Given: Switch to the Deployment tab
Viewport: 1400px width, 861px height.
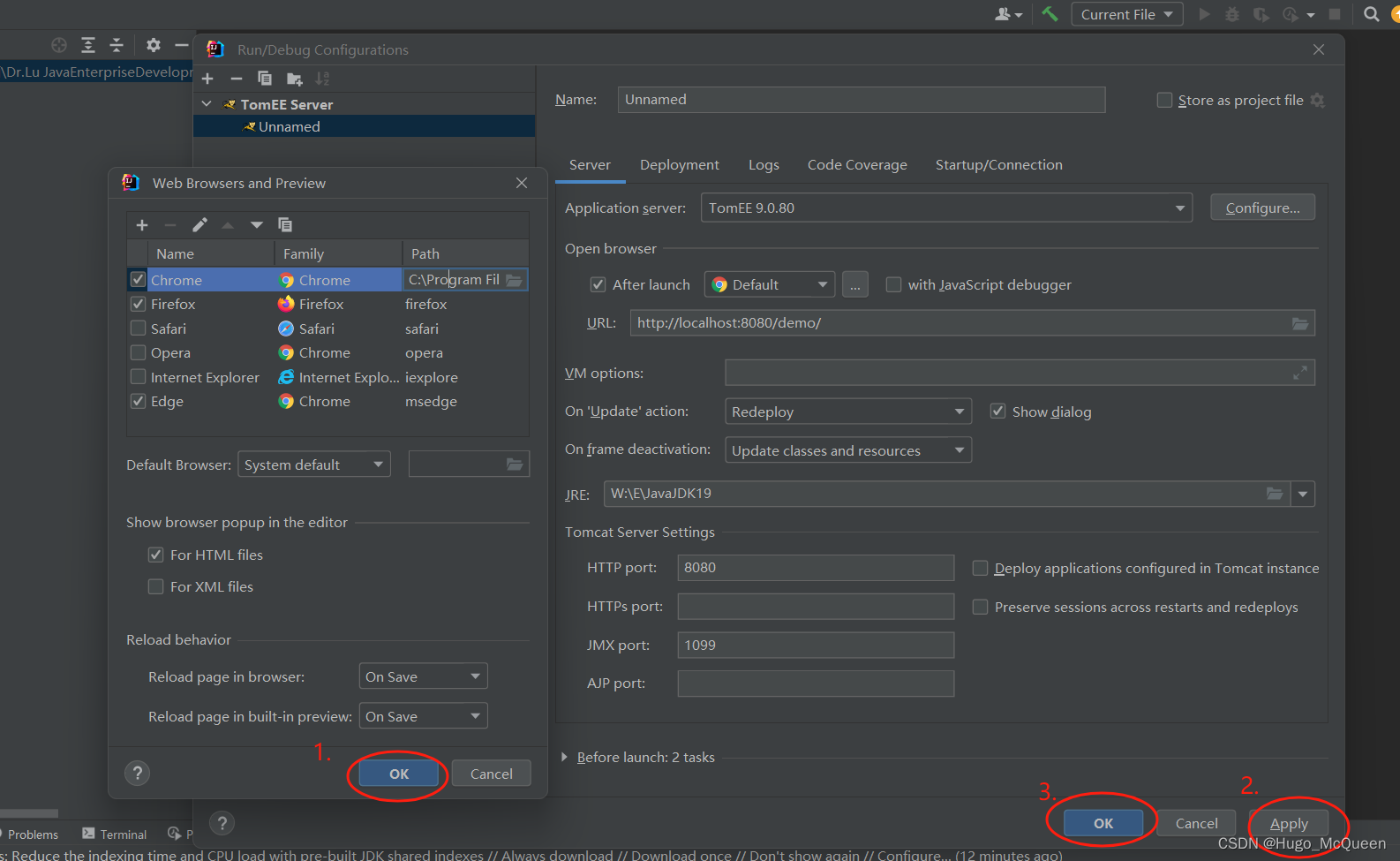Looking at the screenshot, I should [x=679, y=165].
